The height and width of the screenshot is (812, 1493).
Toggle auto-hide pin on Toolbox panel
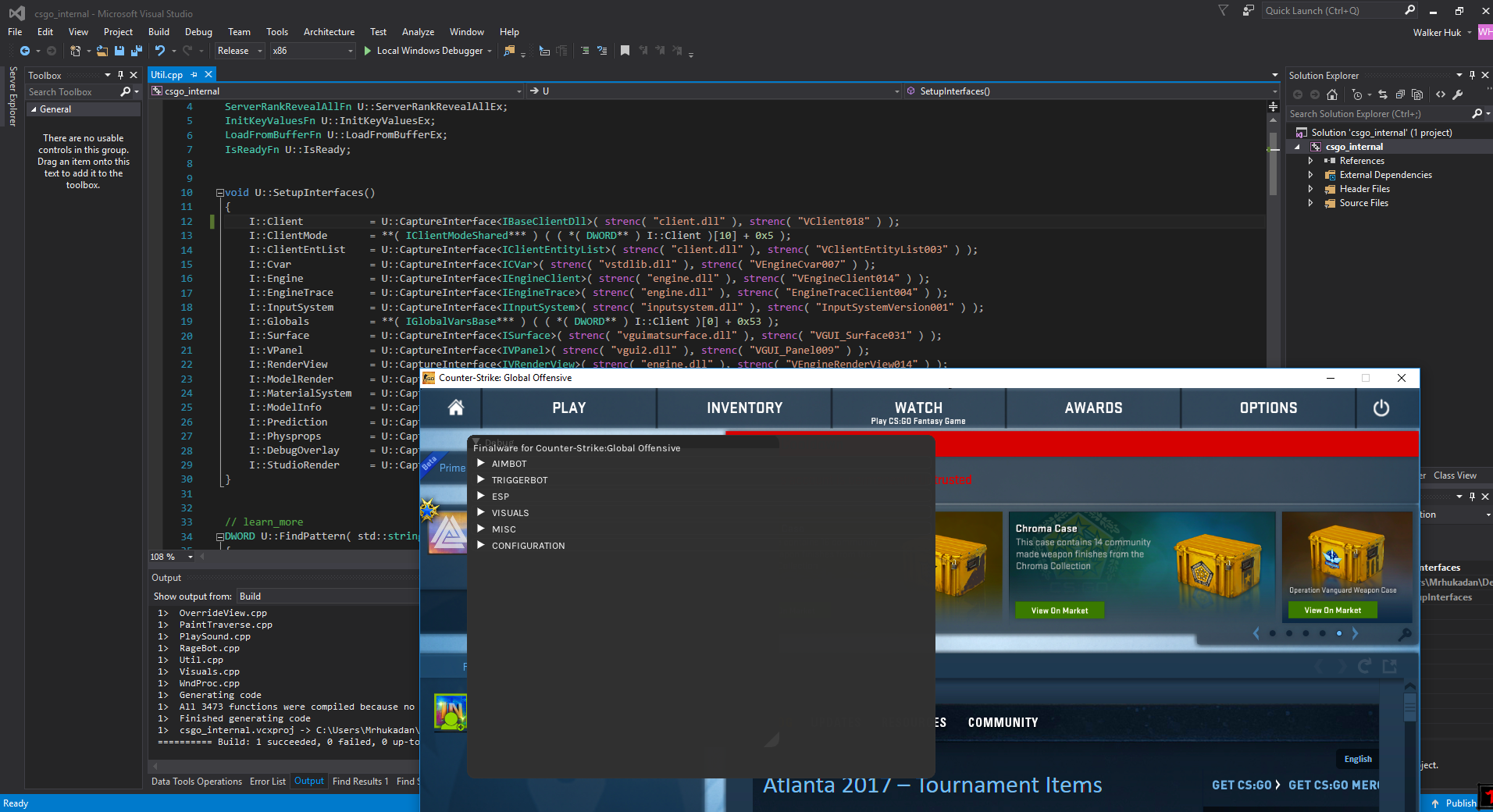[x=120, y=75]
